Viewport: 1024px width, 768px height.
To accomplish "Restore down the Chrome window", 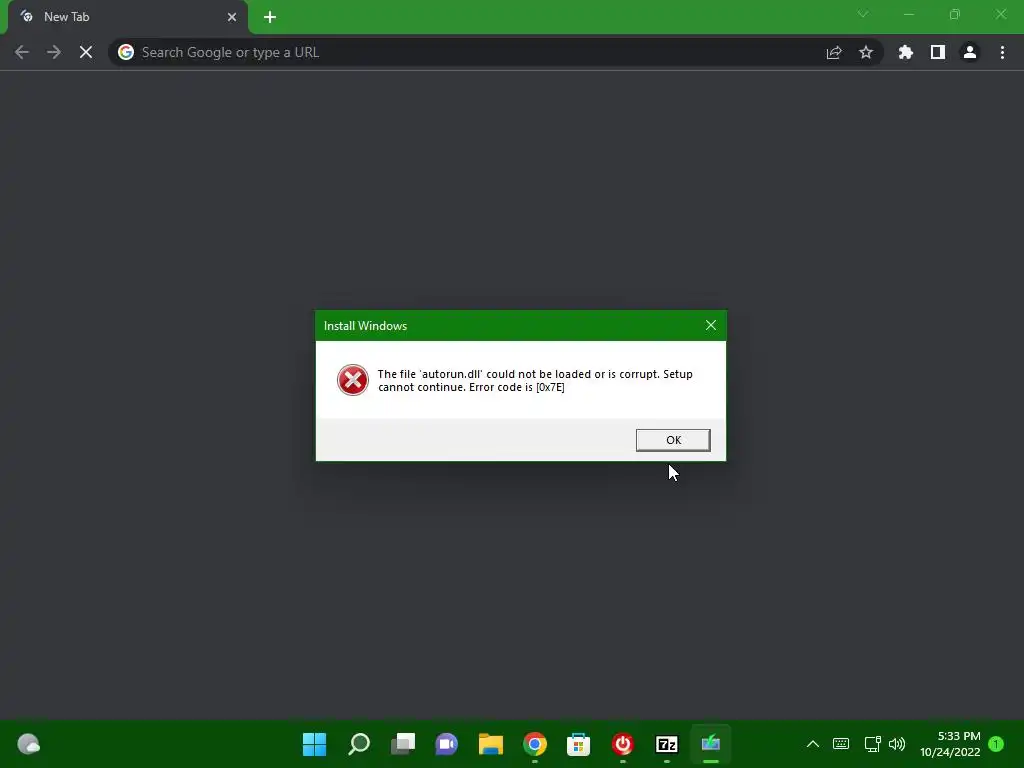I will click(955, 14).
